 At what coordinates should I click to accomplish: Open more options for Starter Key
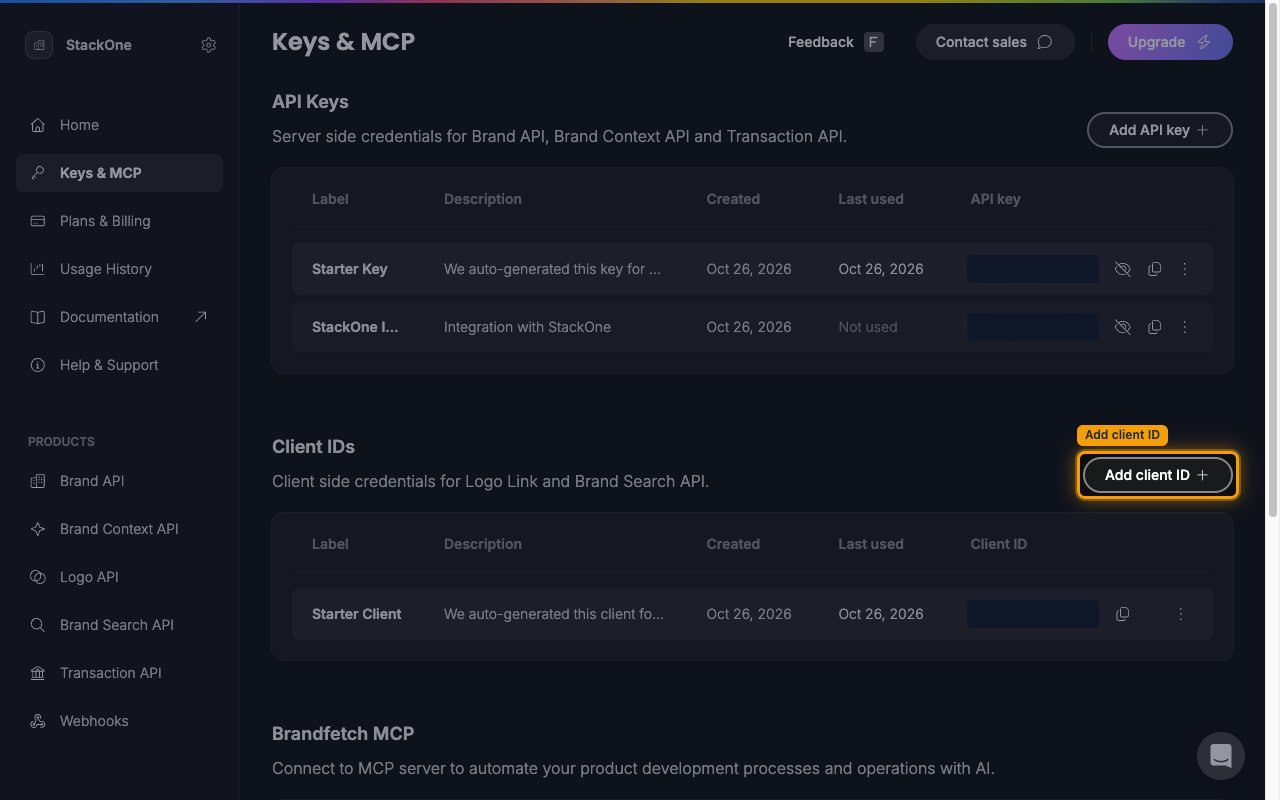pos(1185,269)
